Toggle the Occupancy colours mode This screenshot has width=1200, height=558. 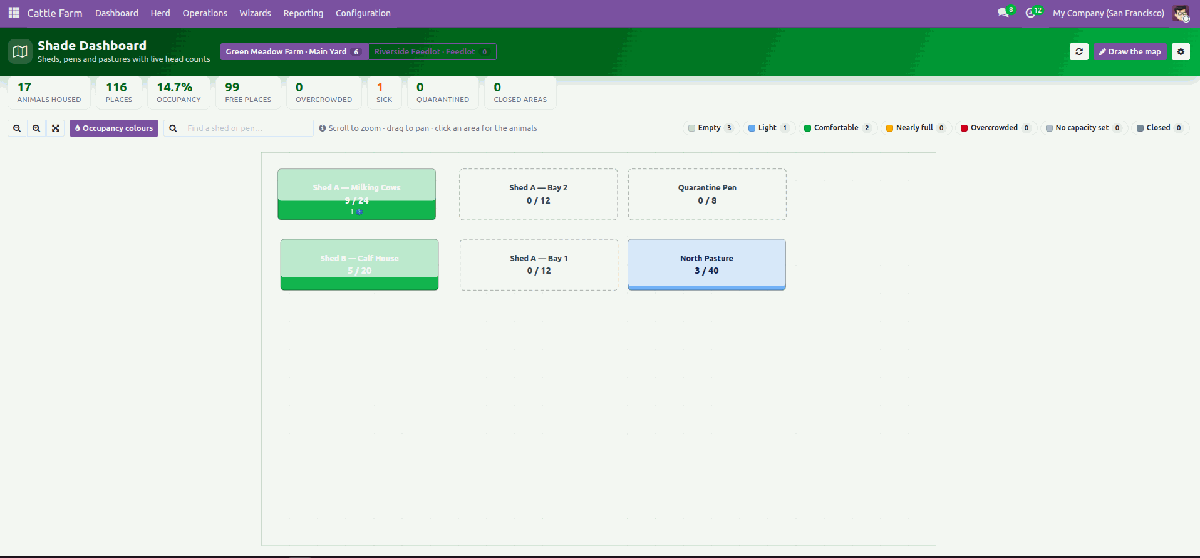click(x=114, y=128)
